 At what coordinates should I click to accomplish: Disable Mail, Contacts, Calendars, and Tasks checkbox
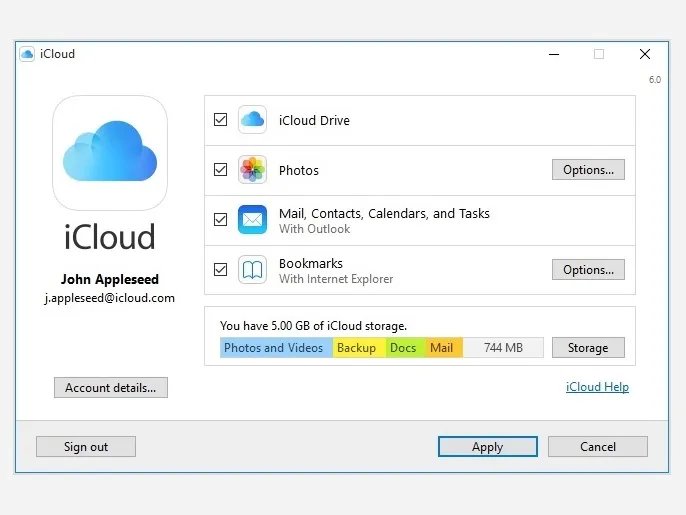(x=220, y=219)
